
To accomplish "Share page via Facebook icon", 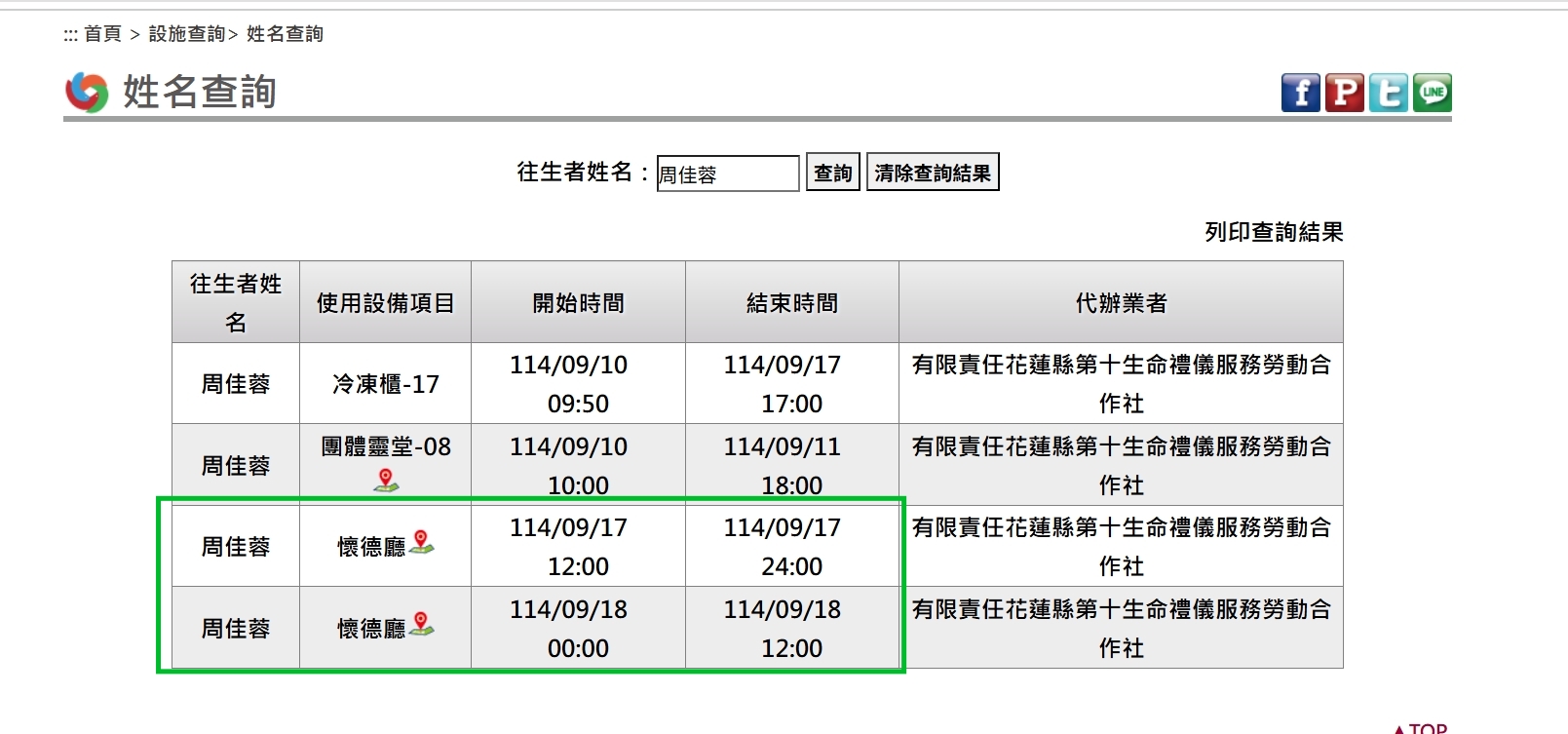I will (1300, 94).
